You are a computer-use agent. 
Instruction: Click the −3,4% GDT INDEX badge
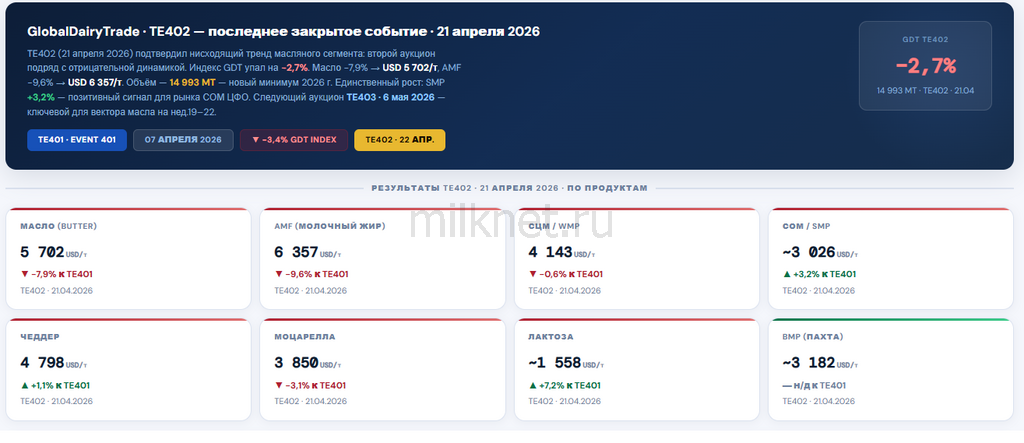coord(293,140)
